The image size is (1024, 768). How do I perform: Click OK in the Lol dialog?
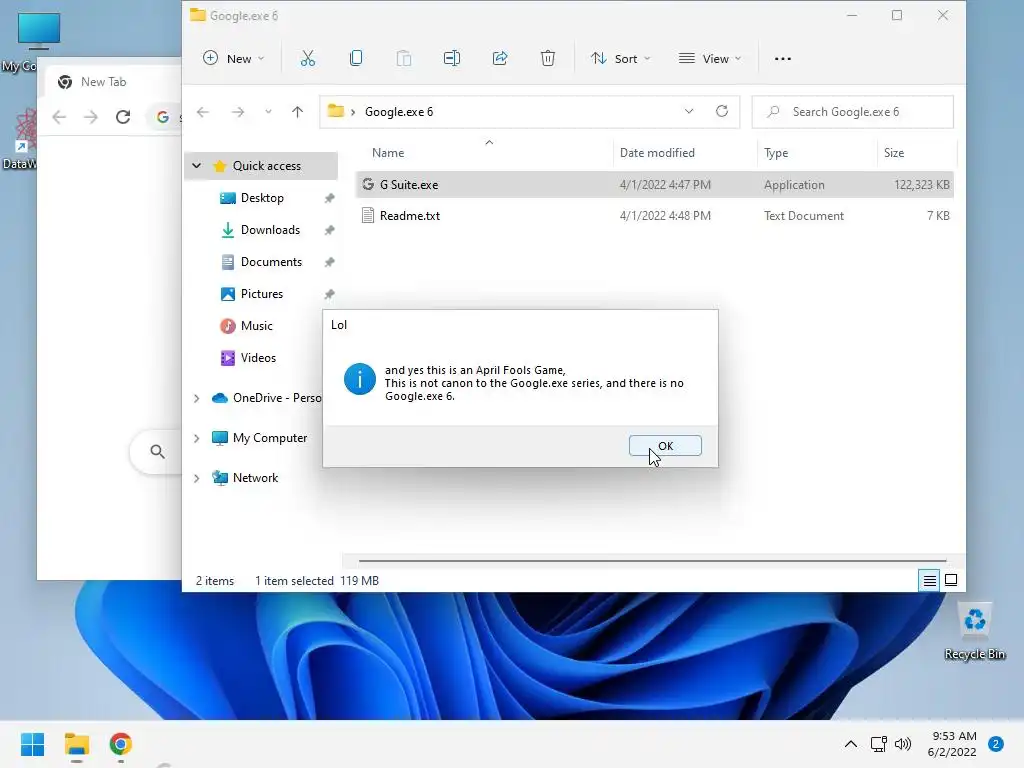[x=665, y=446]
